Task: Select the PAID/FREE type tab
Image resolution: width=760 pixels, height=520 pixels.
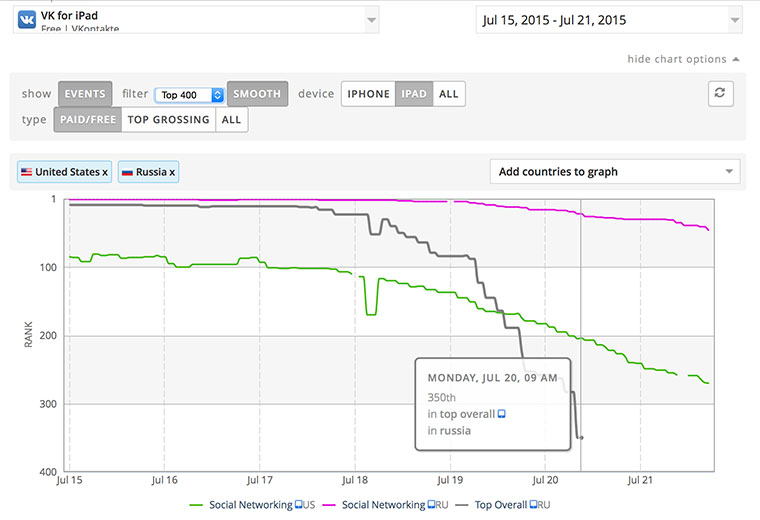Action: coord(86,120)
